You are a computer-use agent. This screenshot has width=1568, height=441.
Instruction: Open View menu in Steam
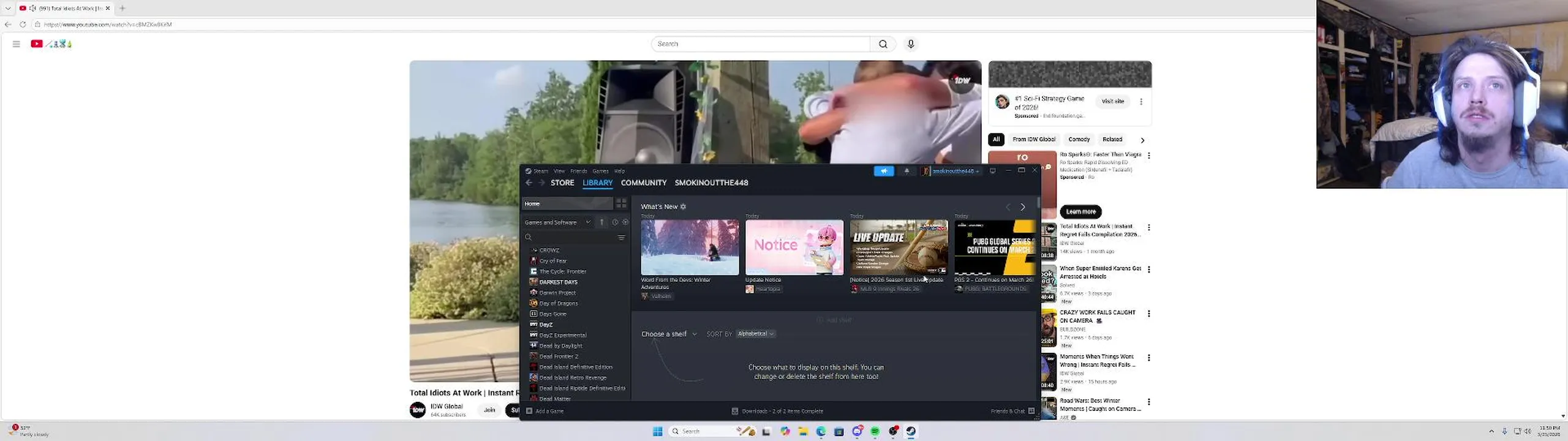pyautogui.click(x=559, y=171)
